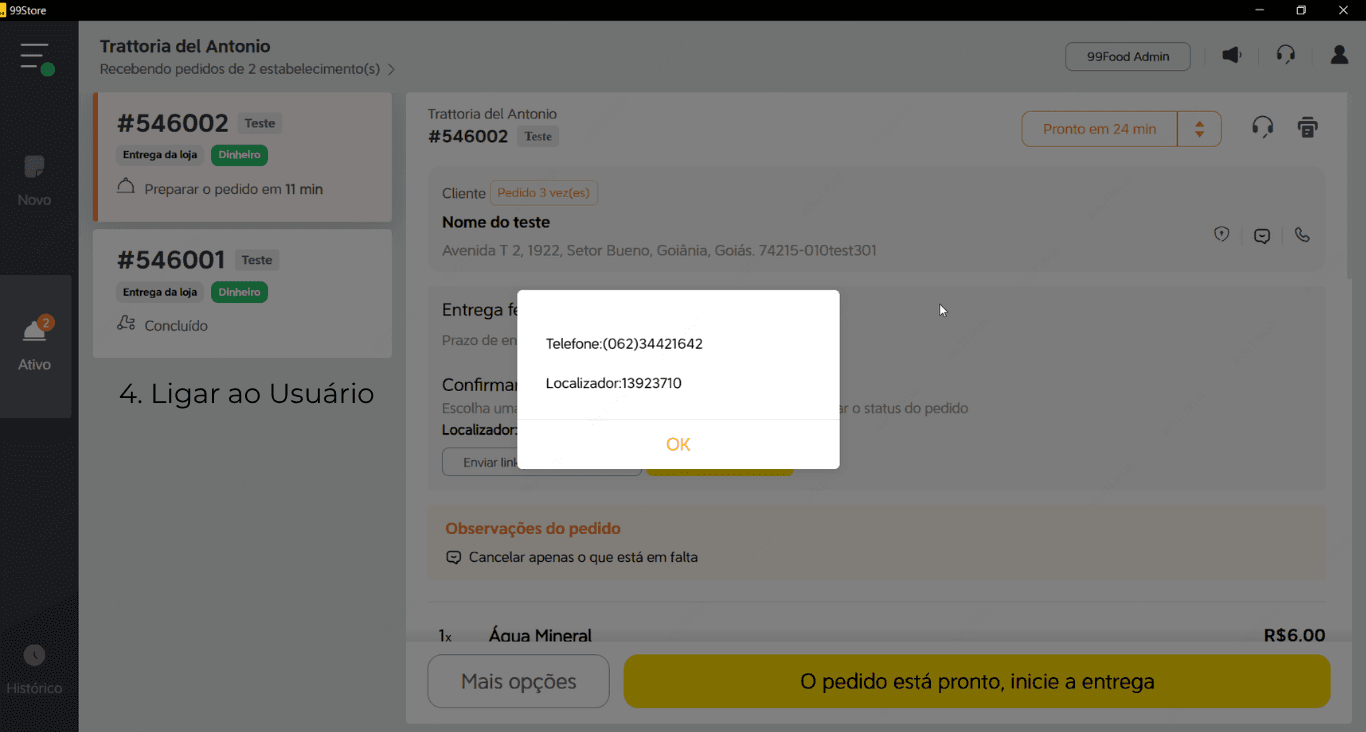Open headset support icon in top bar
This screenshot has height=732, width=1366.
coord(1286,56)
